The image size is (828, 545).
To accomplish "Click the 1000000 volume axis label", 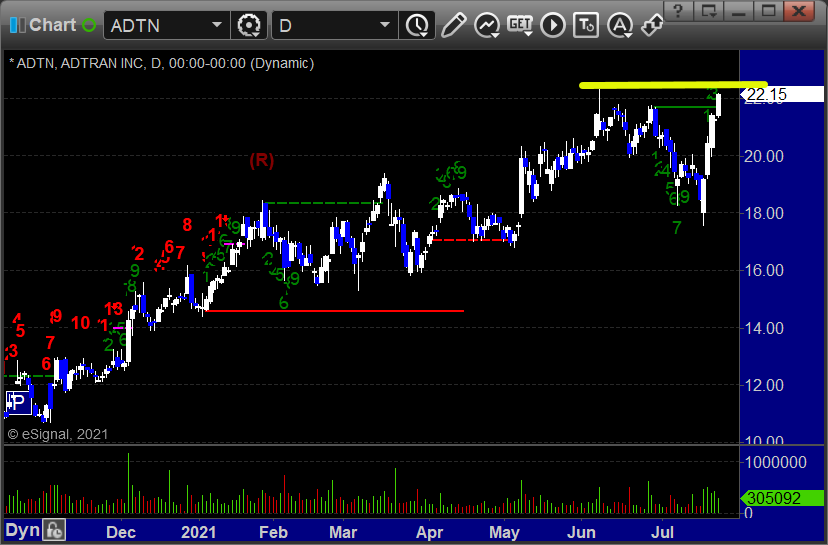I will tap(776, 463).
